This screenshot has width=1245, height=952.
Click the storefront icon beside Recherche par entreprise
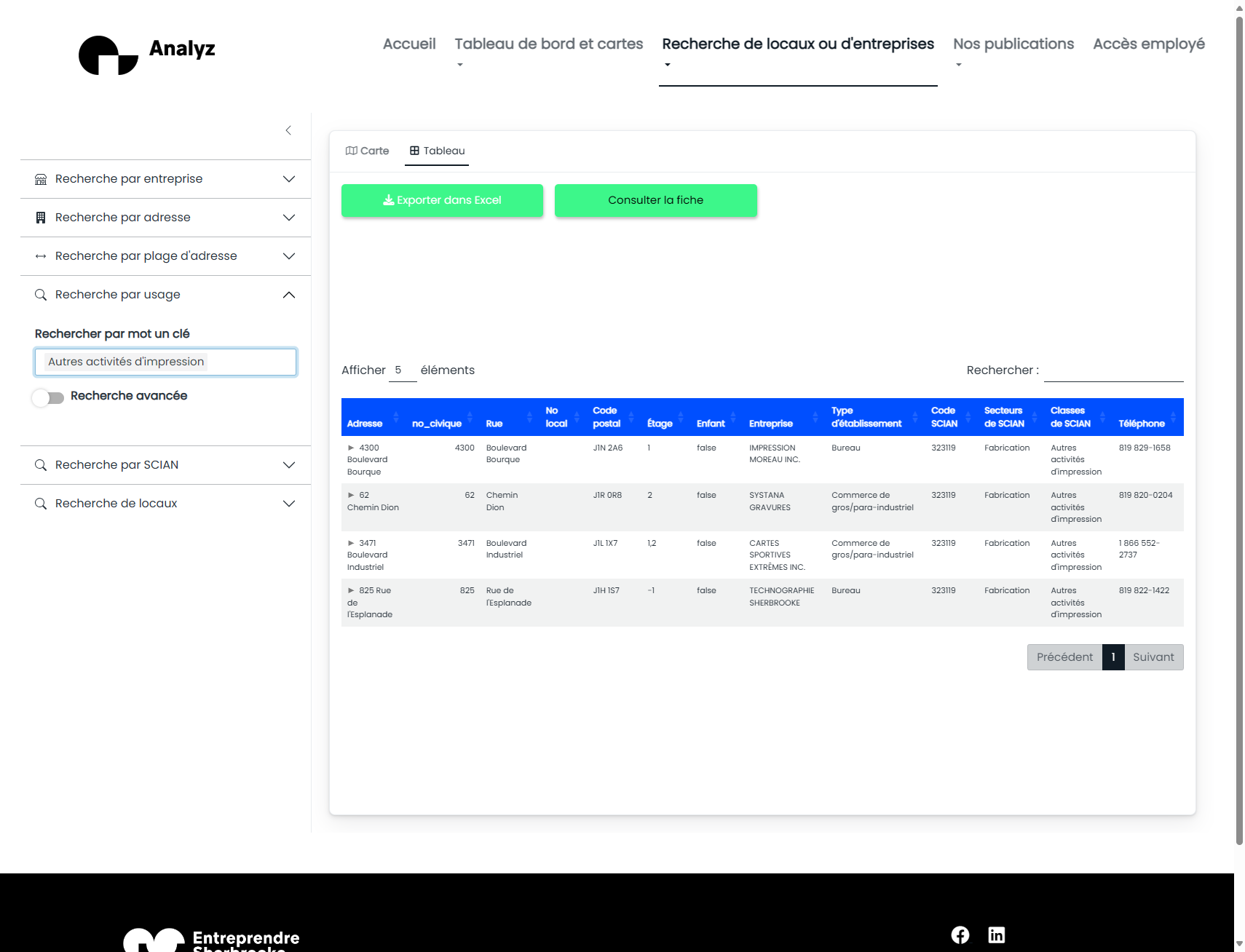coord(41,179)
